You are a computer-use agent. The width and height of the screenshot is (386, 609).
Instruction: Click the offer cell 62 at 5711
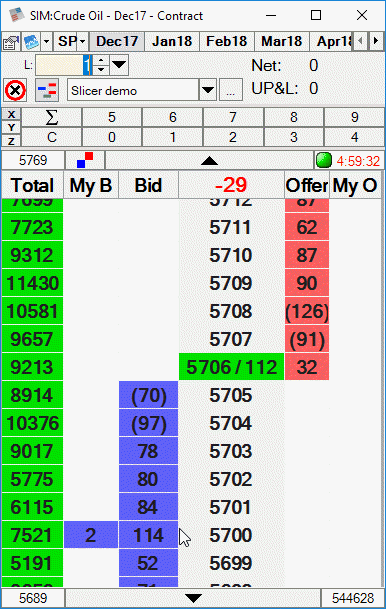[x=307, y=227]
